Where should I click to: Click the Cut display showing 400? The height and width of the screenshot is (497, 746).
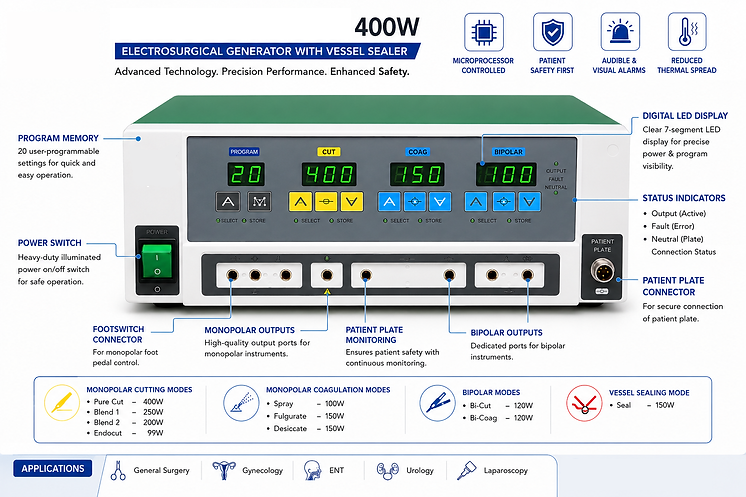click(x=329, y=175)
